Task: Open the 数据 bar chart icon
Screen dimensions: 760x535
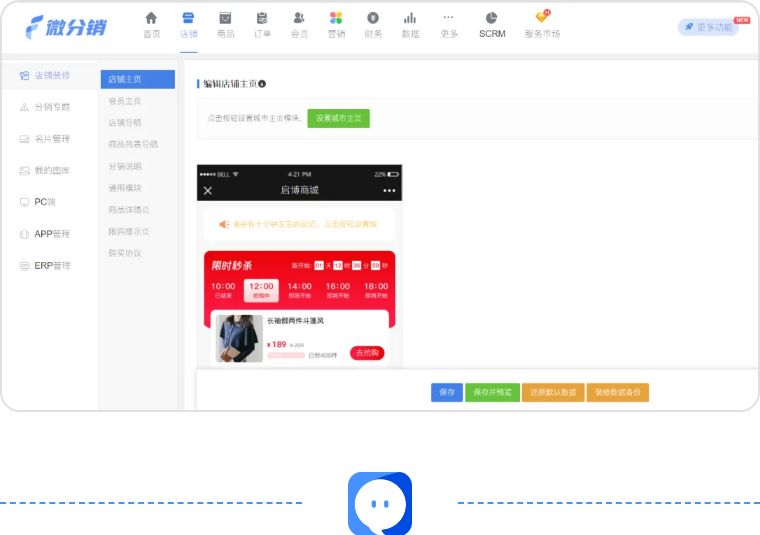Action: click(410, 18)
